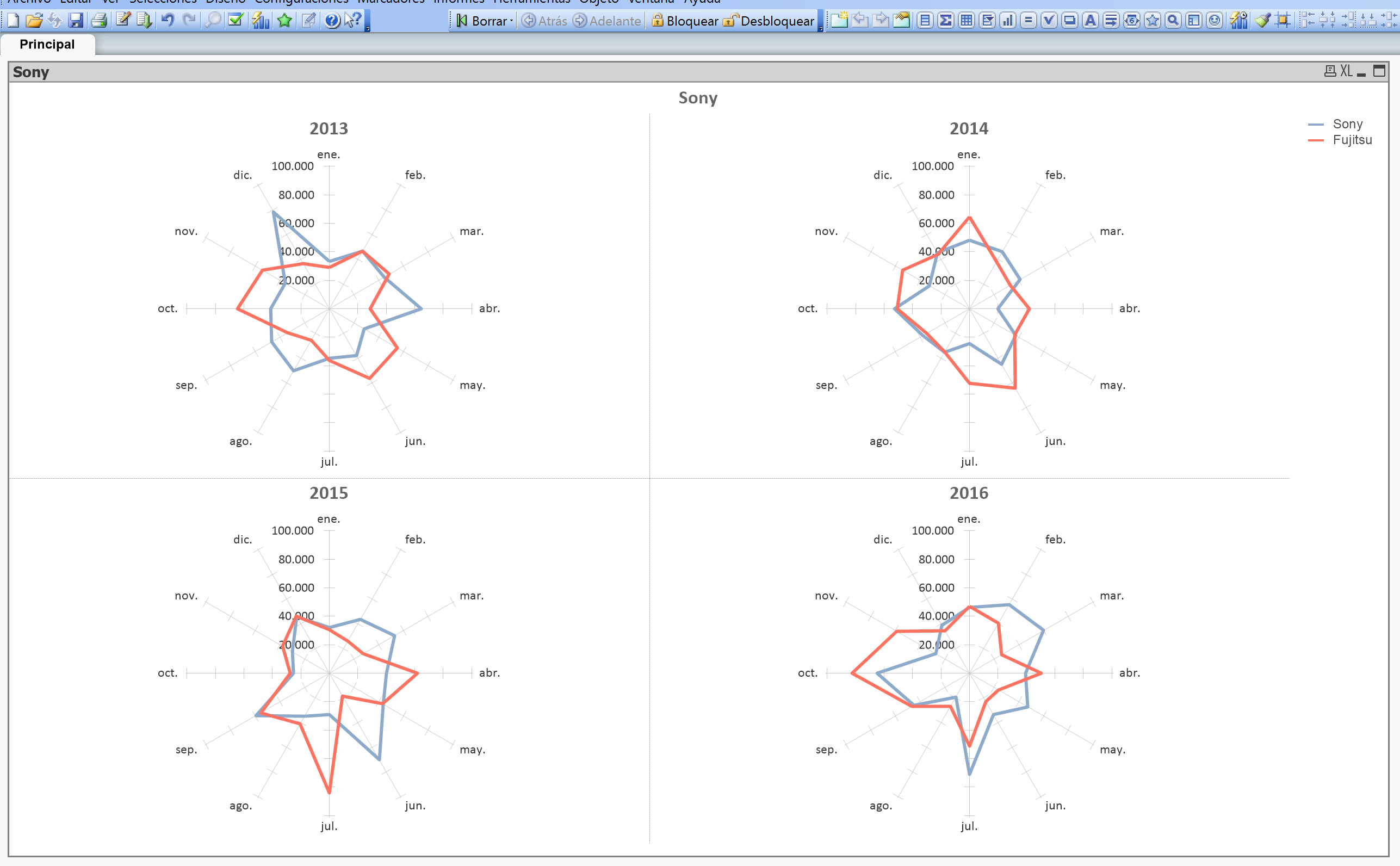Viewport: 1400px width, 866px height.
Task: Activate the Format Painter brush
Action: coord(1262,21)
